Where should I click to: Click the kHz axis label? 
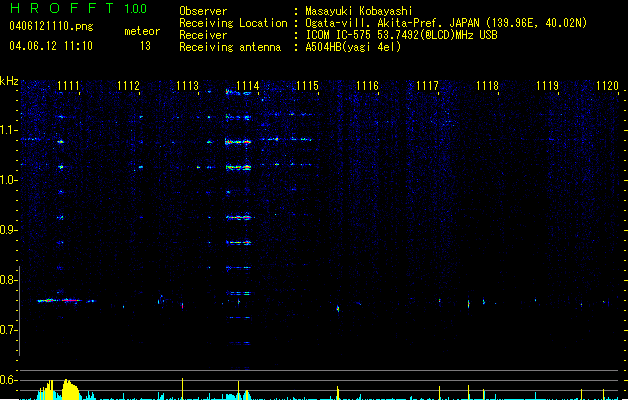(x=9, y=81)
